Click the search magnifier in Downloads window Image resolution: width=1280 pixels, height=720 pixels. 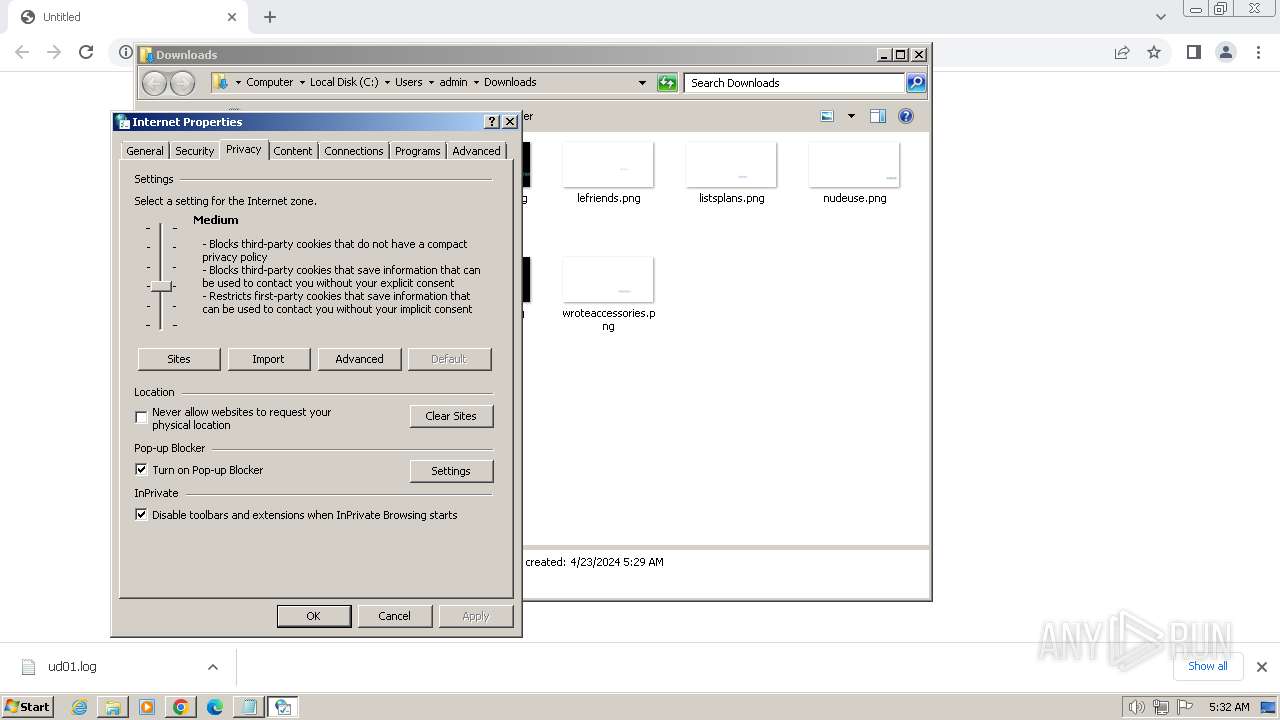click(916, 83)
